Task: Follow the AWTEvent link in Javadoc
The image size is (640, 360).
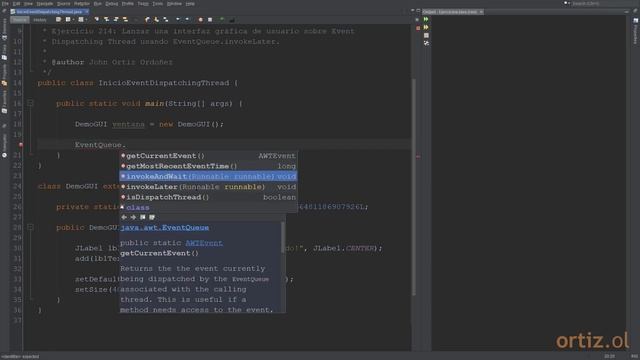Action: point(204,243)
